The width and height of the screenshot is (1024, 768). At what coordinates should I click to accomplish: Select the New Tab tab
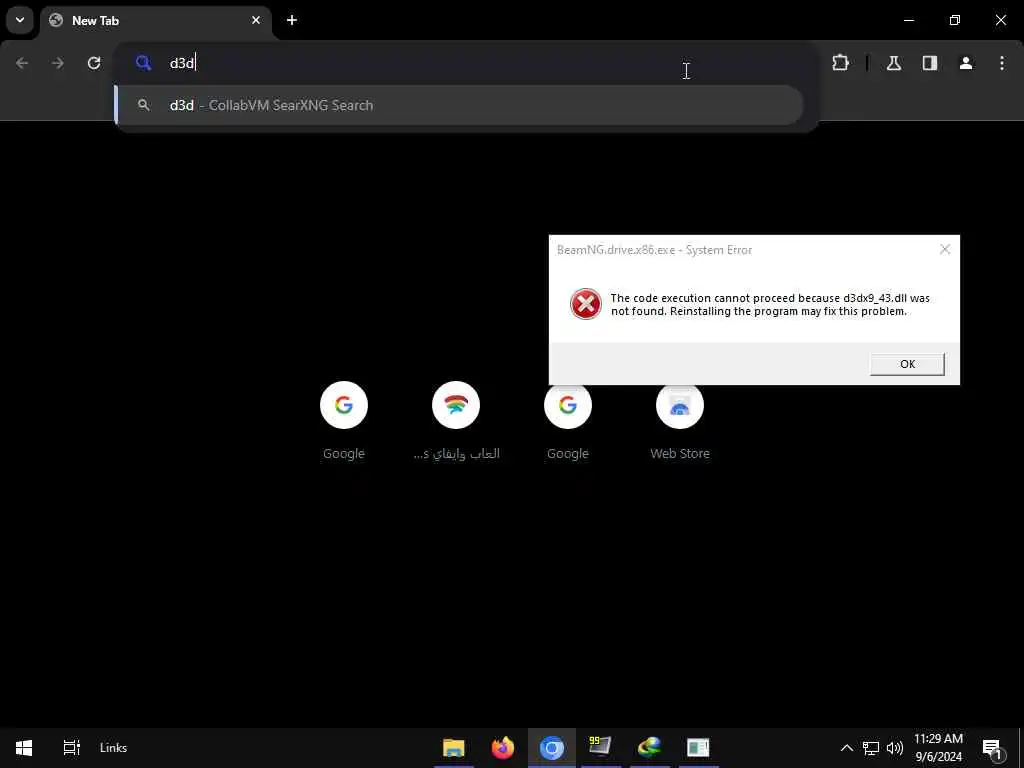point(157,20)
